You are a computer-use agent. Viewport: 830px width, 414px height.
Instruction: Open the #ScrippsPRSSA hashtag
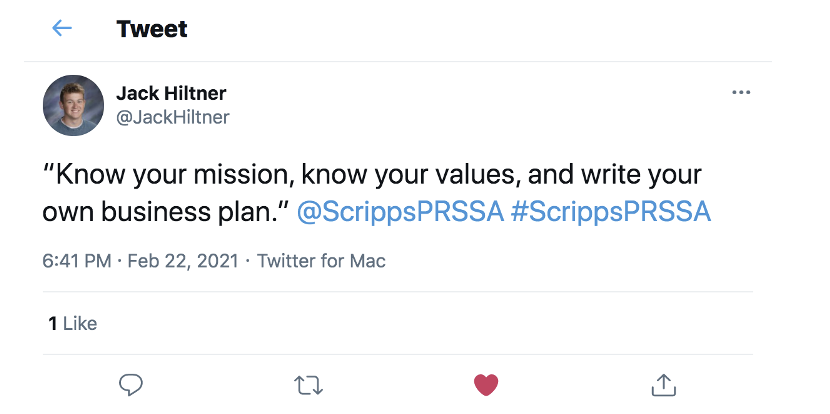611,212
